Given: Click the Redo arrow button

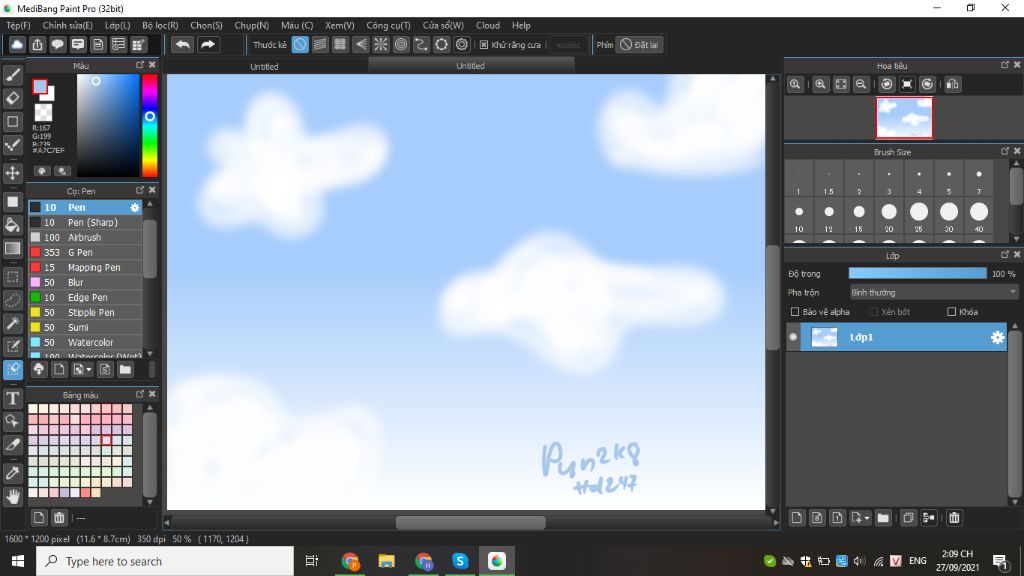Looking at the screenshot, I should pyautogui.click(x=208, y=44).
